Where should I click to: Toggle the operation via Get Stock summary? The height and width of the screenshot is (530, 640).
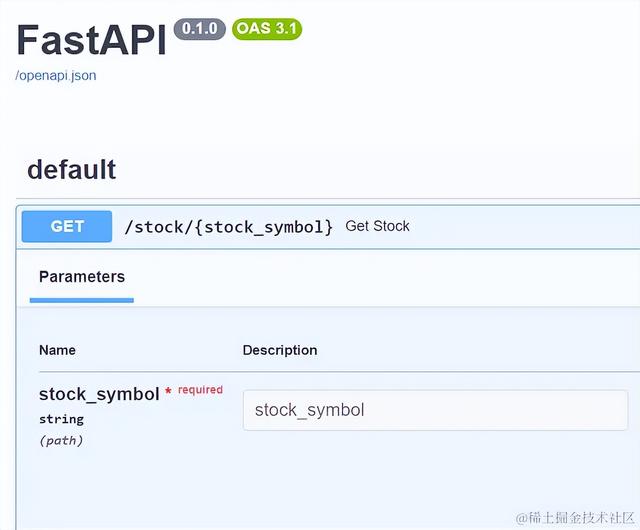pos(377,226)
